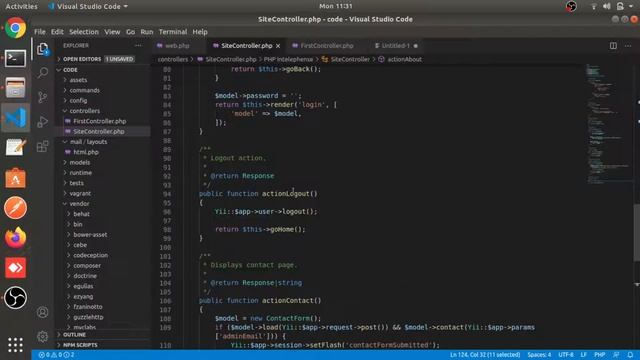Click the feedback icon in status bar

616,355
